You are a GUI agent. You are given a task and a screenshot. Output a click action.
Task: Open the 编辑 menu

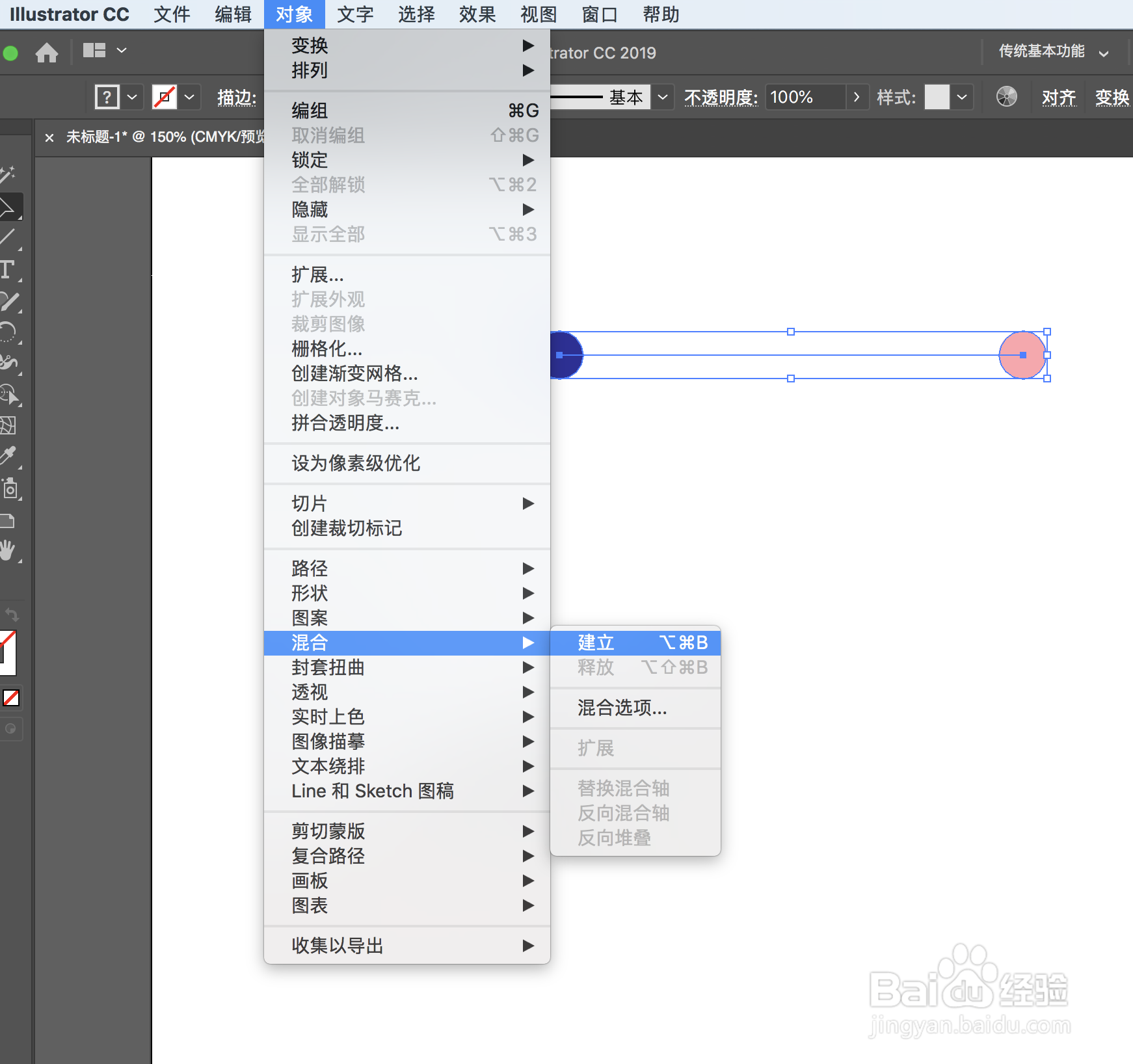point(233,14)
